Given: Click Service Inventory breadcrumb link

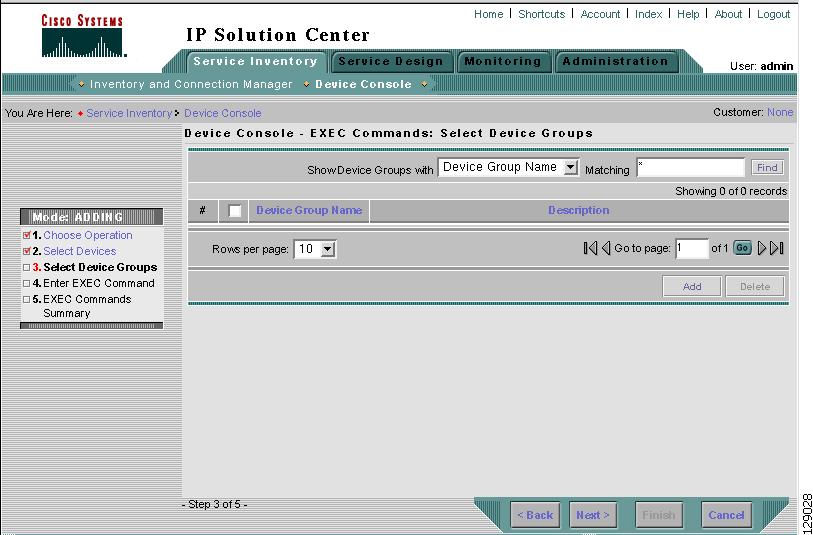Looking at the screenshot, I should [x=129, y=113].
